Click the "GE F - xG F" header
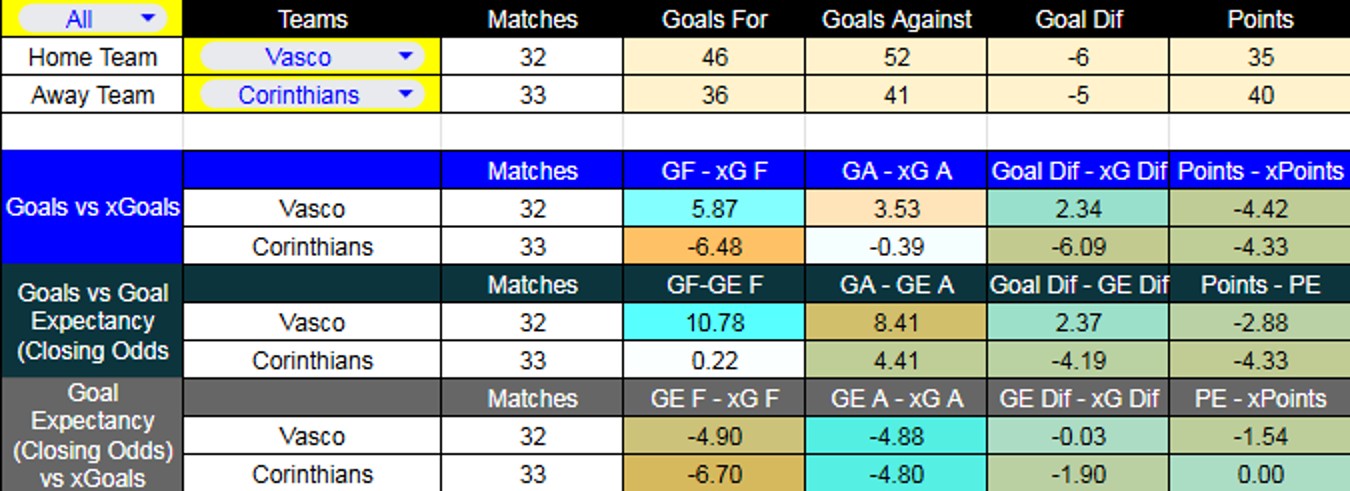1350x491 pixels. 714,399
